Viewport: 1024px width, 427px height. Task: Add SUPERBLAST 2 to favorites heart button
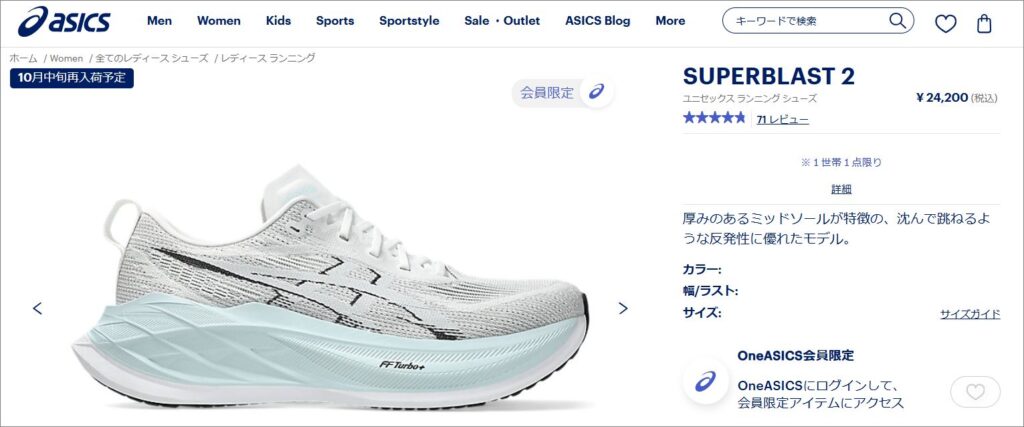[975, 392]
